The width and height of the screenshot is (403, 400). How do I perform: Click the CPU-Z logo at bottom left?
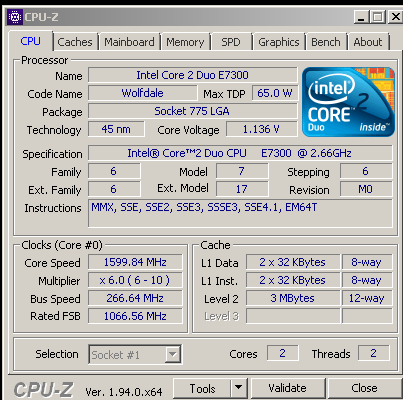point(43,389)
